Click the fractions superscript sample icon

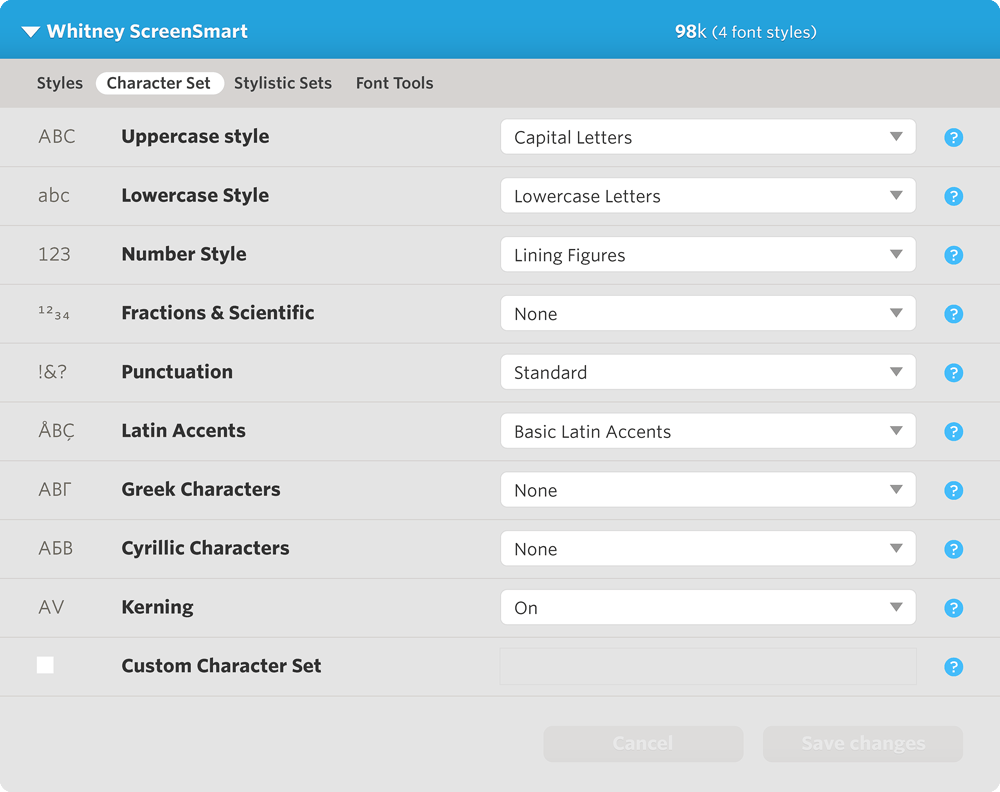54,312
